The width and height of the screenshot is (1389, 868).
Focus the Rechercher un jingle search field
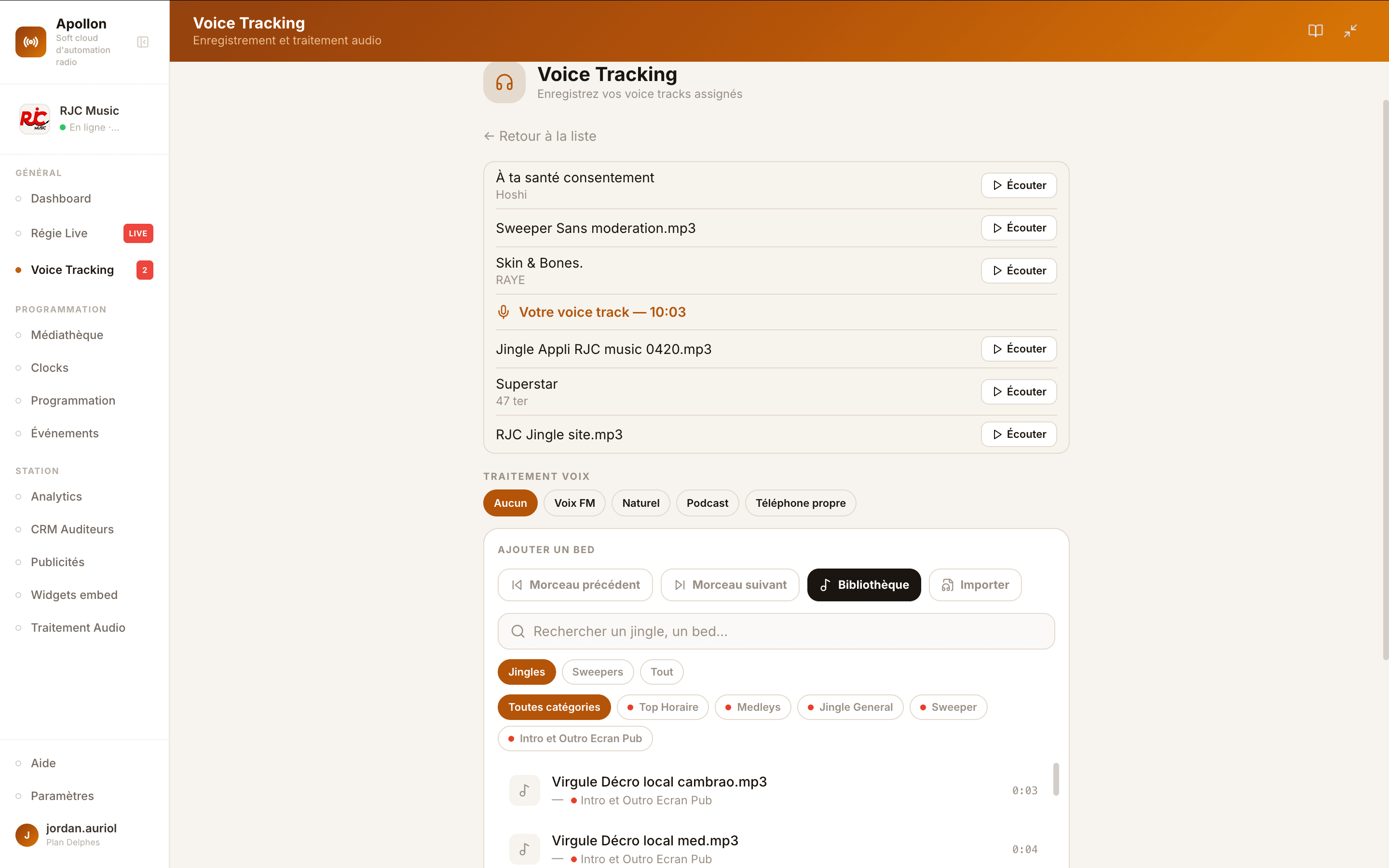[x=776, y=632]
